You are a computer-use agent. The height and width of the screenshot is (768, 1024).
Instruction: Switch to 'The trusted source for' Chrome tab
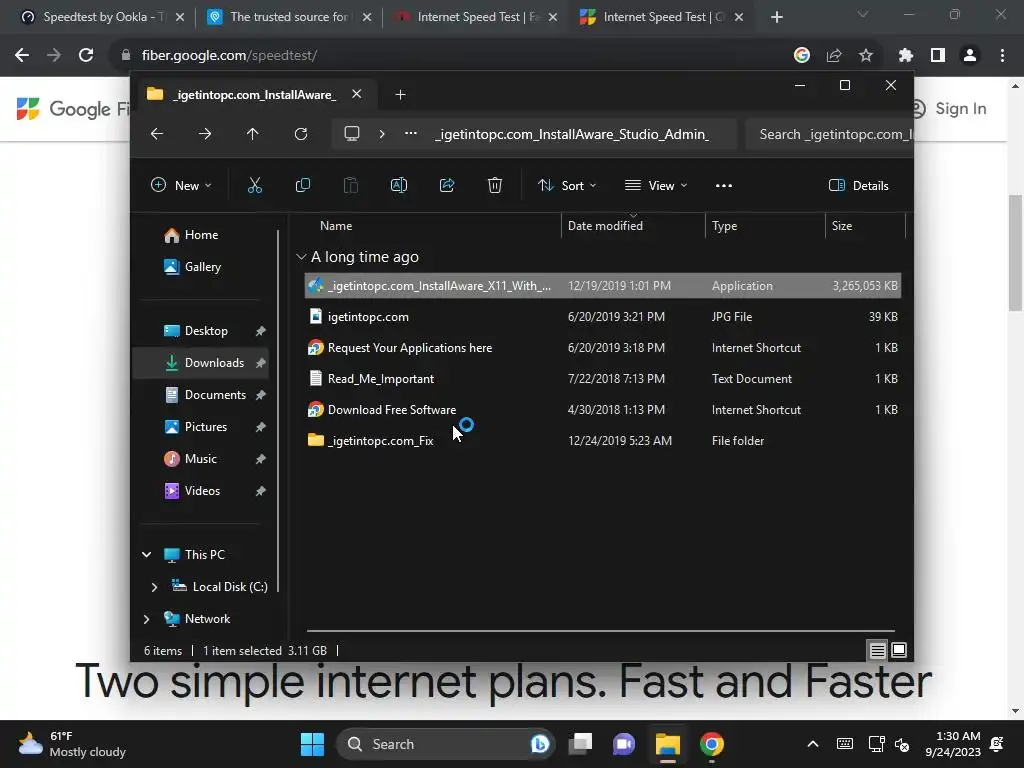pyautogui.click(x=288, y=17)
